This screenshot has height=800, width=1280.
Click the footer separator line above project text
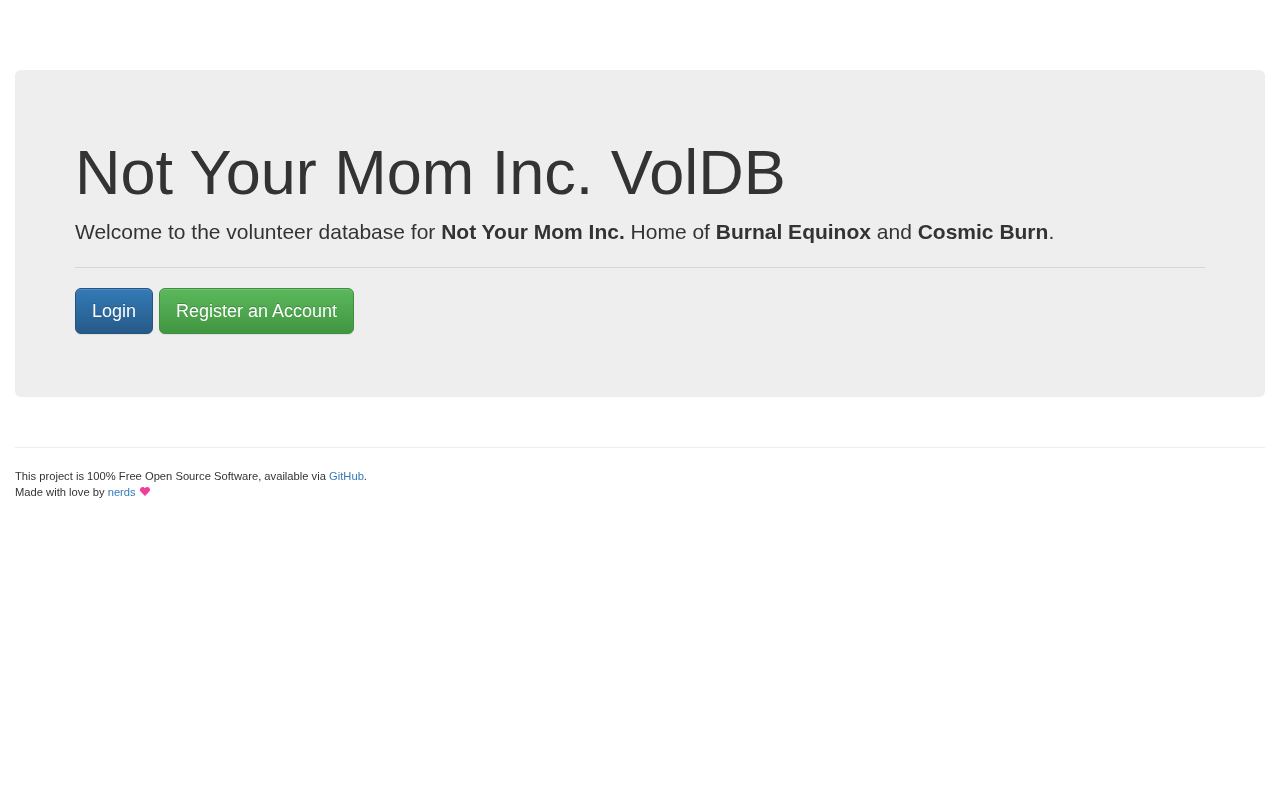640,447
